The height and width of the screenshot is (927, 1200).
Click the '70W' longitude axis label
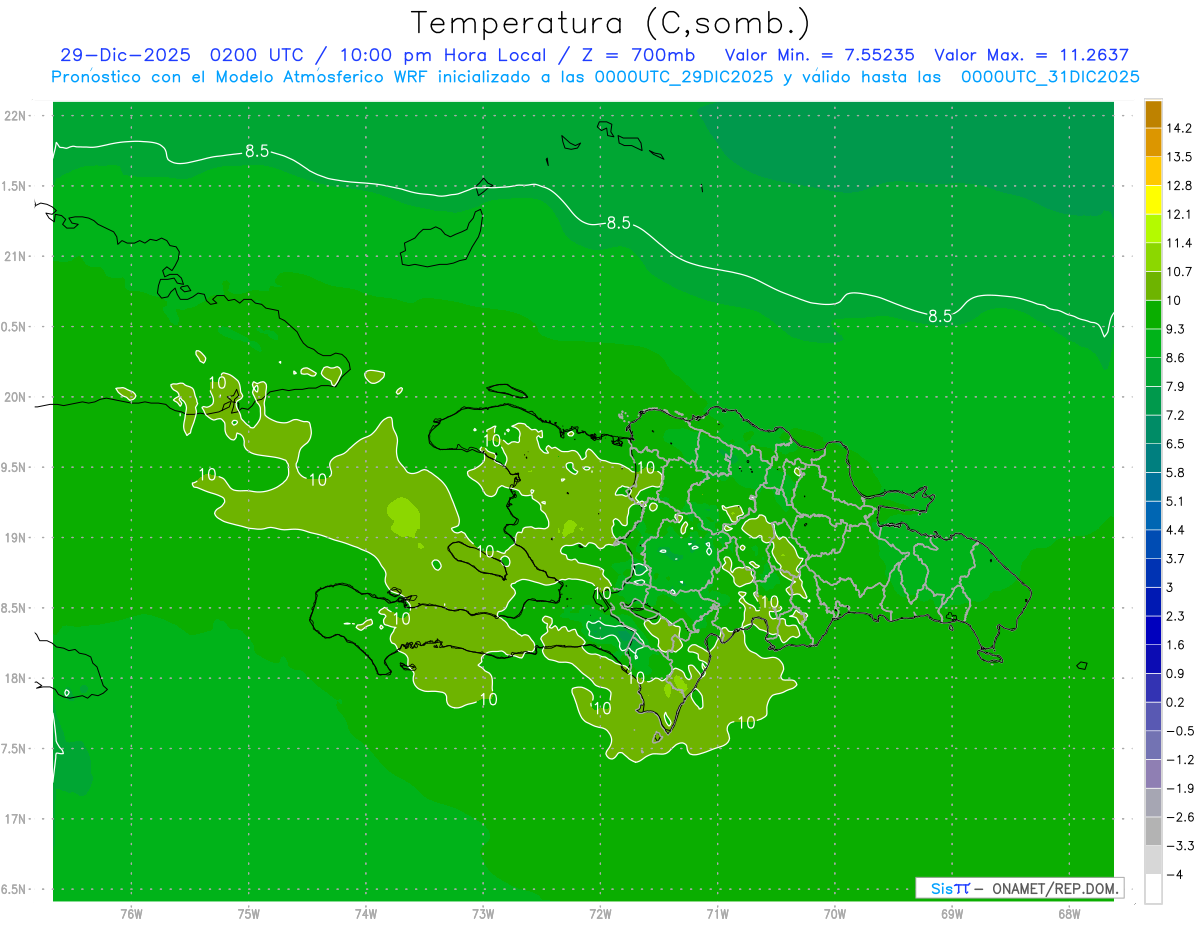[x=835, y=914]
